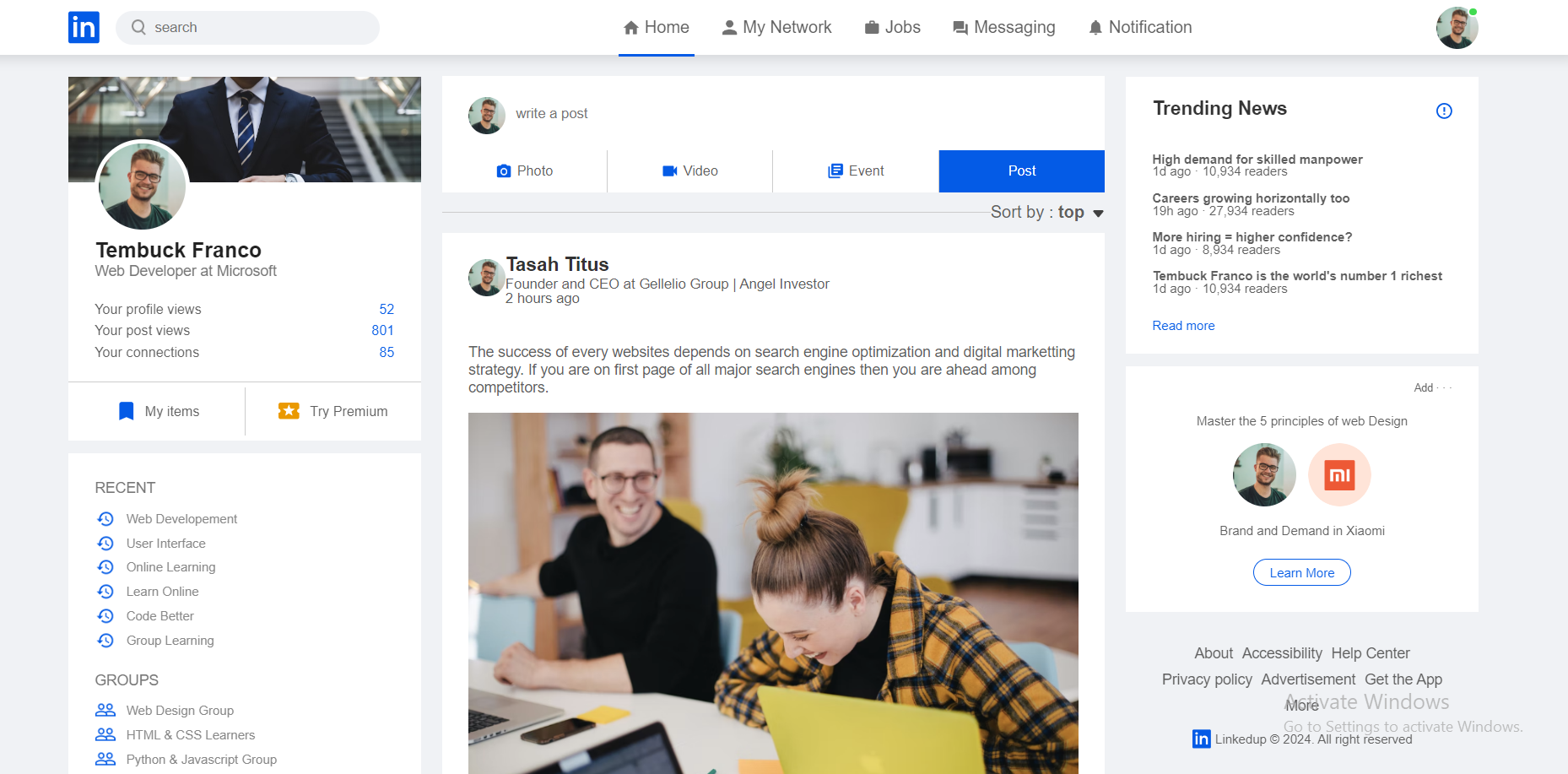Switch to Messaging in top navigation
The image size is (1568, 774).
(1003, 28)
